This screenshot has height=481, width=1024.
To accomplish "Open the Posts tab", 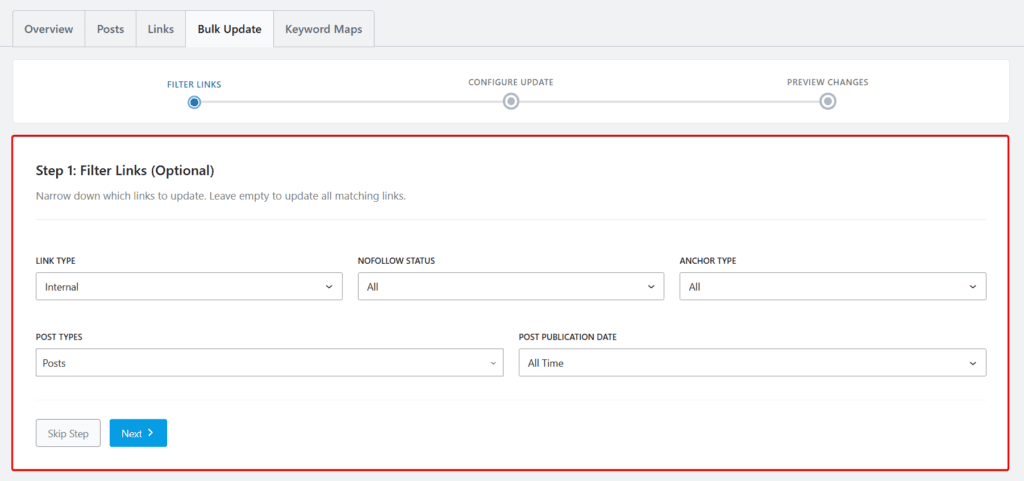I will pos(110,29).
